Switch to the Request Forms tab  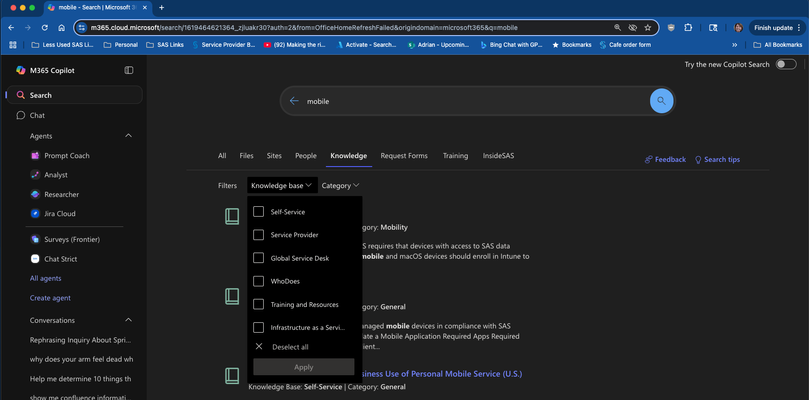click(404, 155)
